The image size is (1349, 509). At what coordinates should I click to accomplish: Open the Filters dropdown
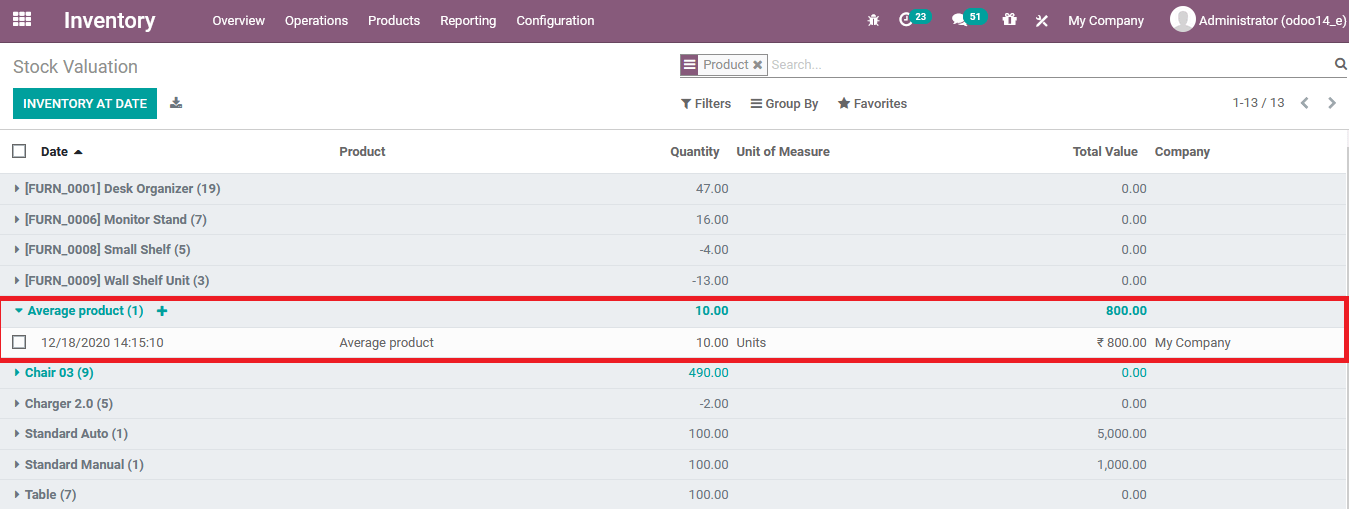point(706,103)
